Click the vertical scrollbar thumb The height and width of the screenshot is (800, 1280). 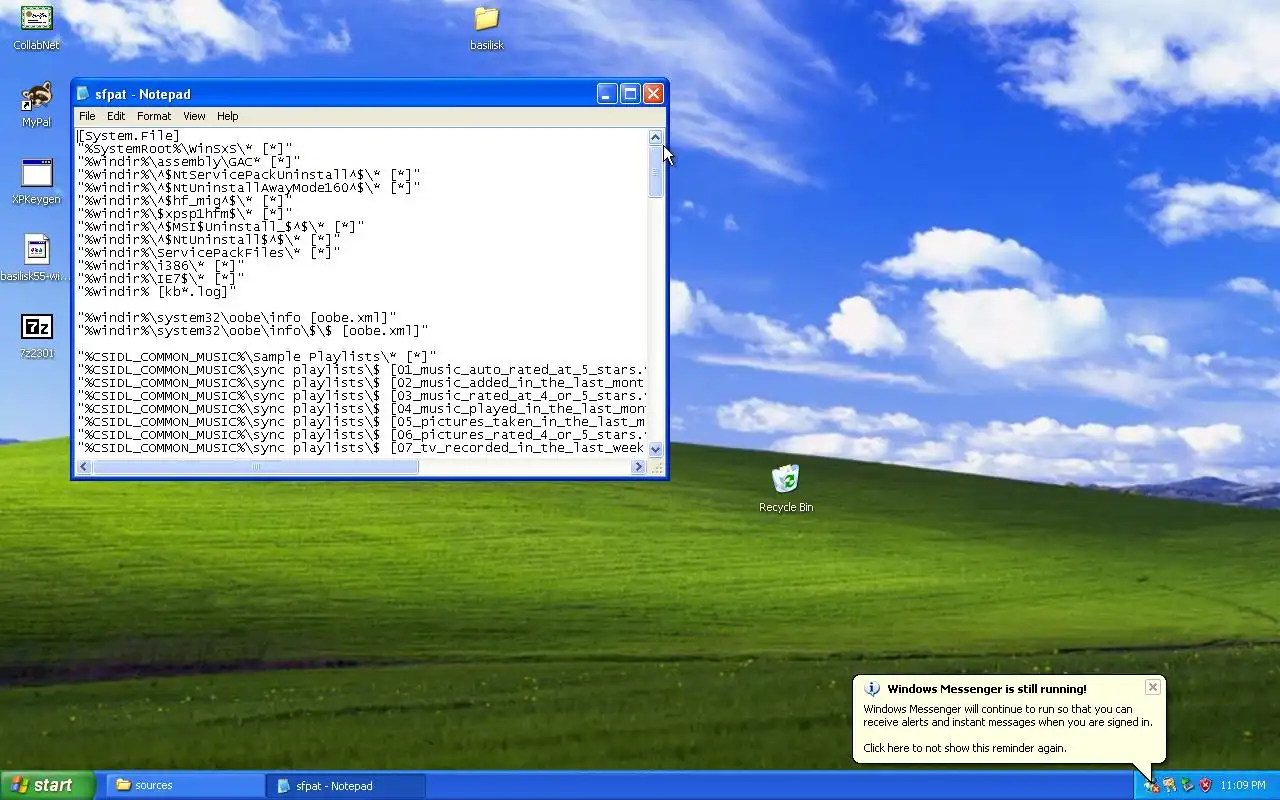[656, 172]
